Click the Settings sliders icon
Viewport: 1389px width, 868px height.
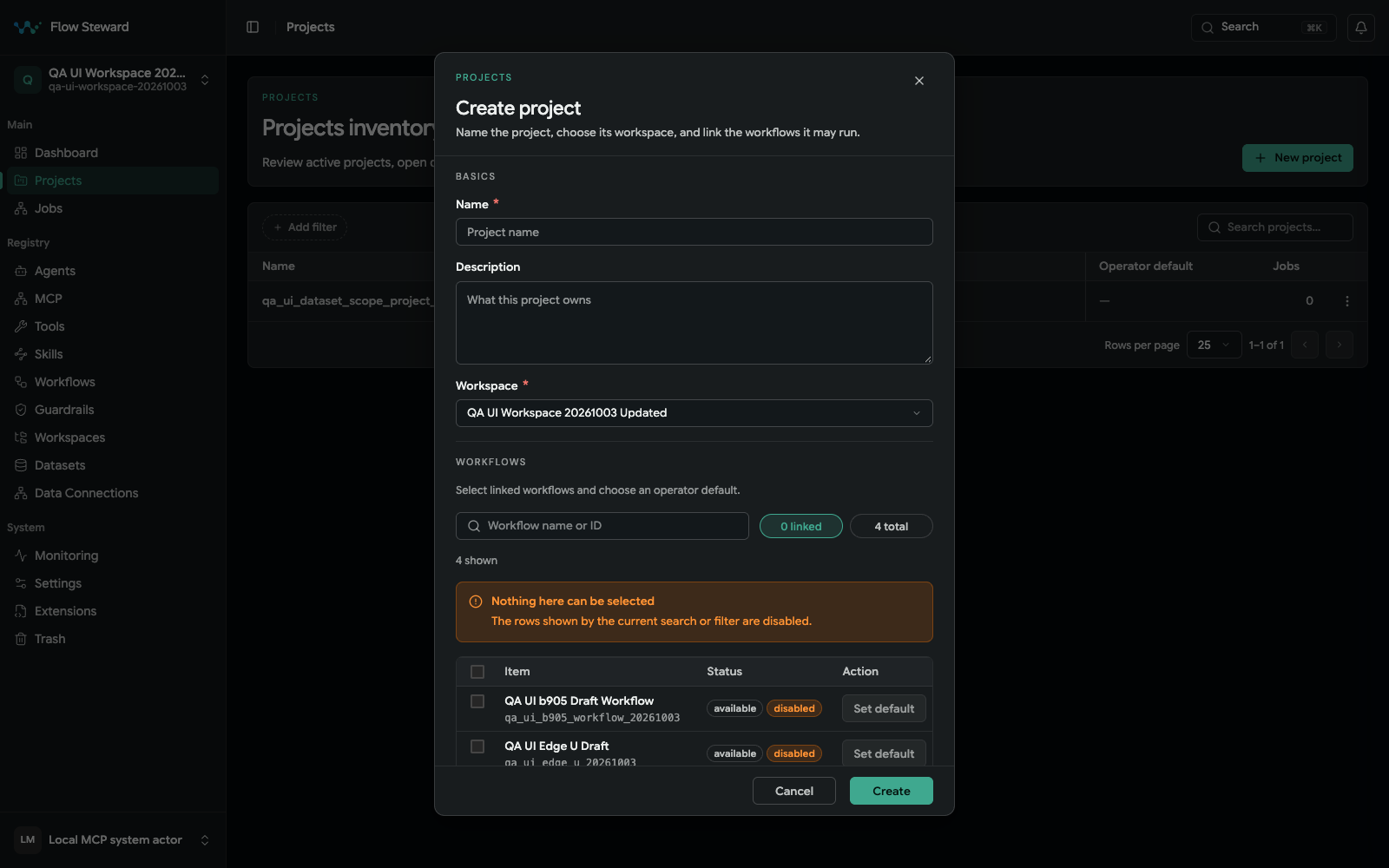tap(21, 583)
